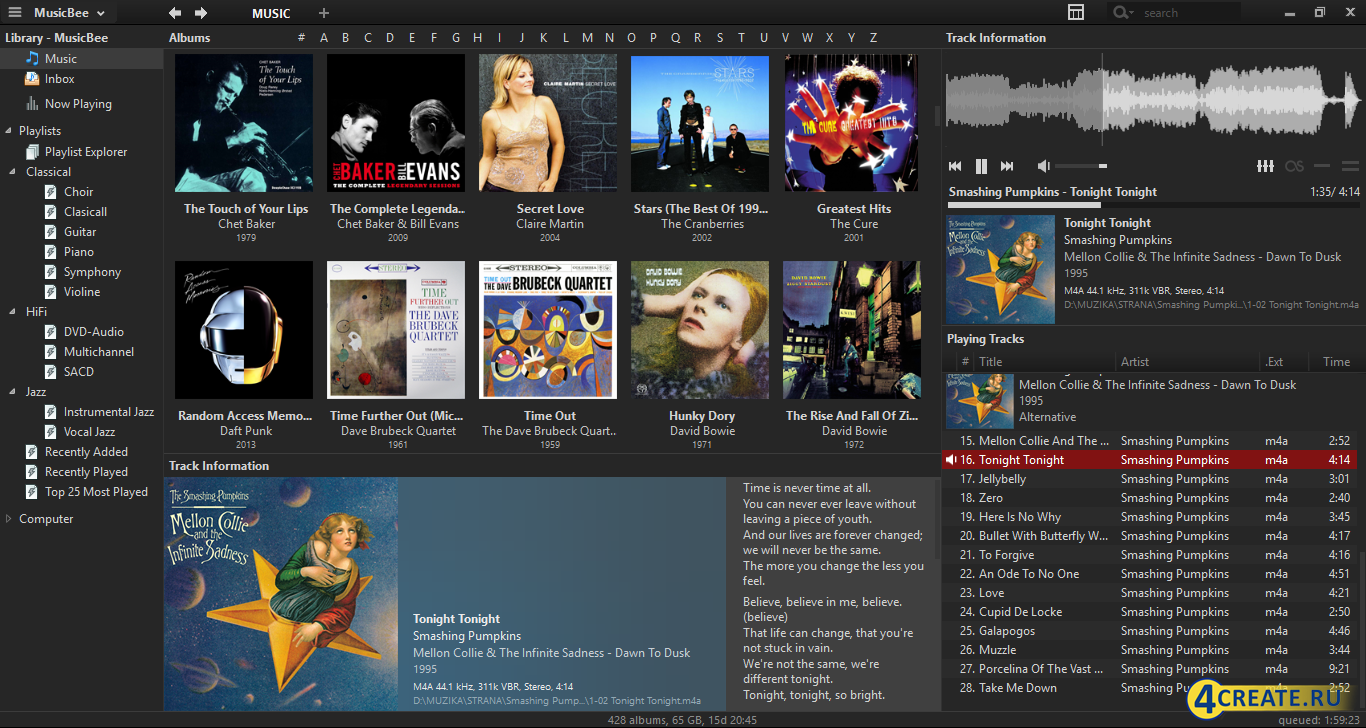The image size is (1366, 728).
Task: Sort playing tracks by .Ext column
Action: tap(1274, 362)
